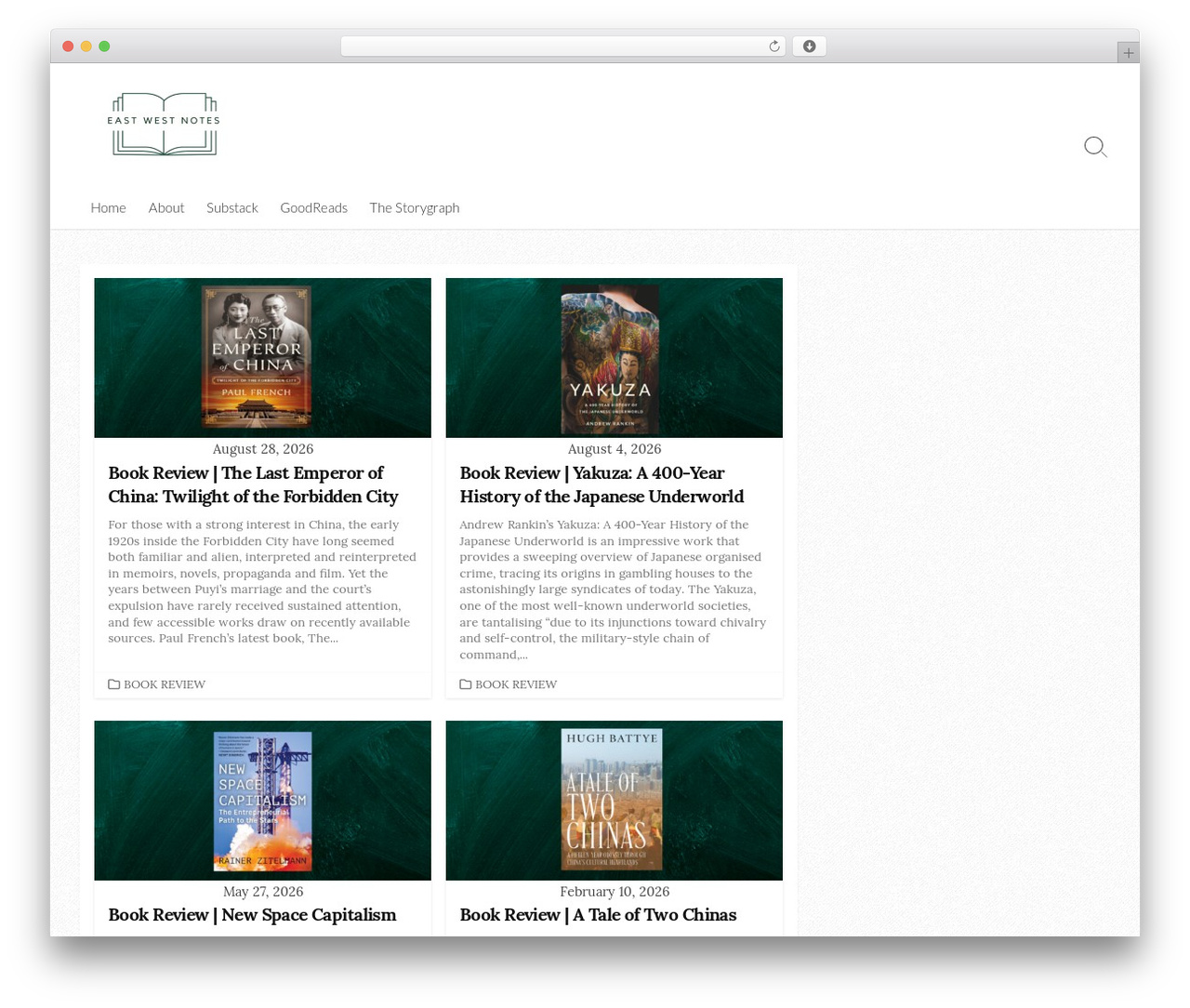Image resolution: width=1190 pixels, height=1008 pixels.
Task: Click the Last Emperor of China cover image
Action: pyautogui.click(x=262, y=358)
